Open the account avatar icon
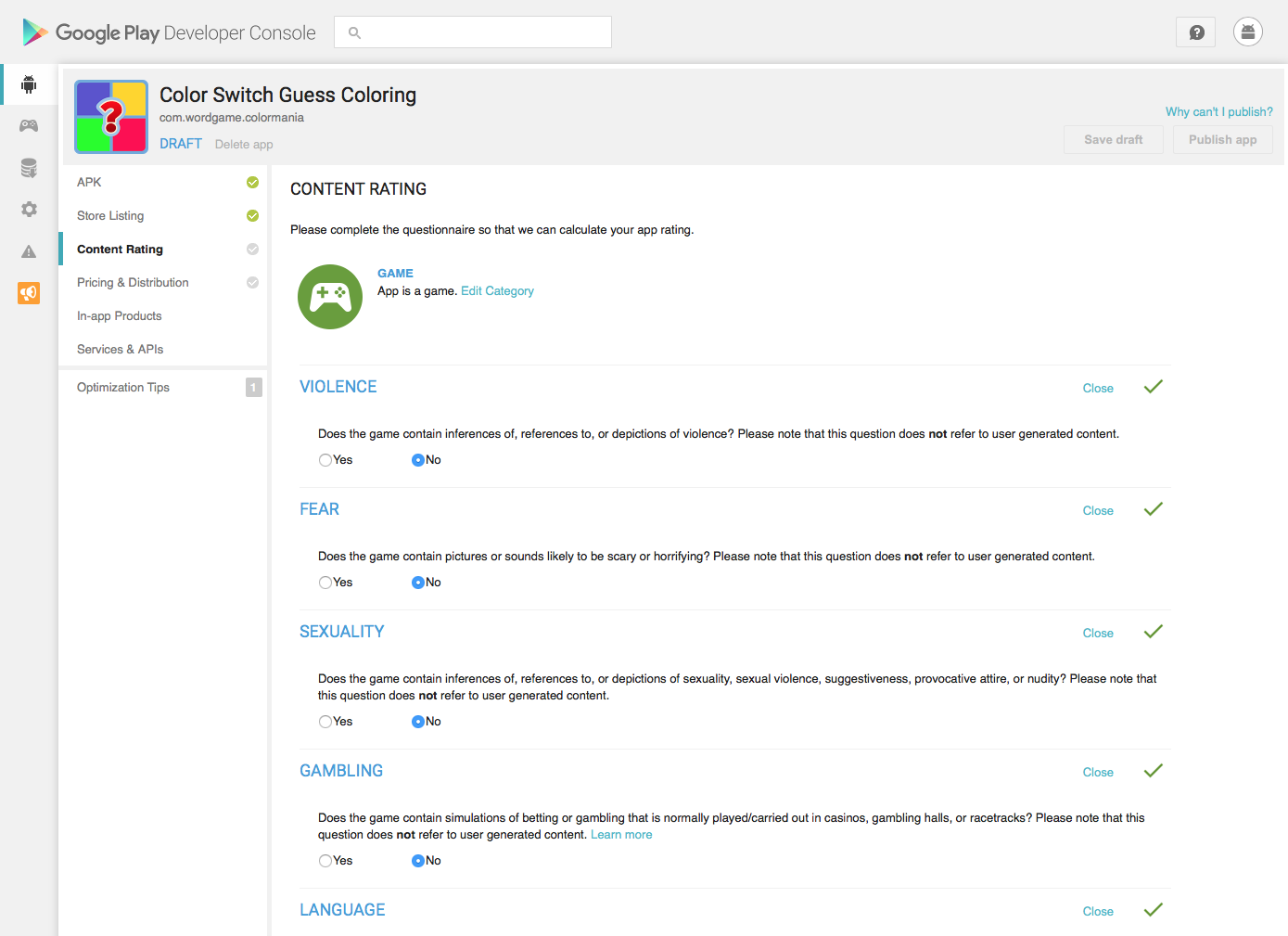Image resolution: width=1288 pixels, height=936 pixels. [x=1248, y=32]
